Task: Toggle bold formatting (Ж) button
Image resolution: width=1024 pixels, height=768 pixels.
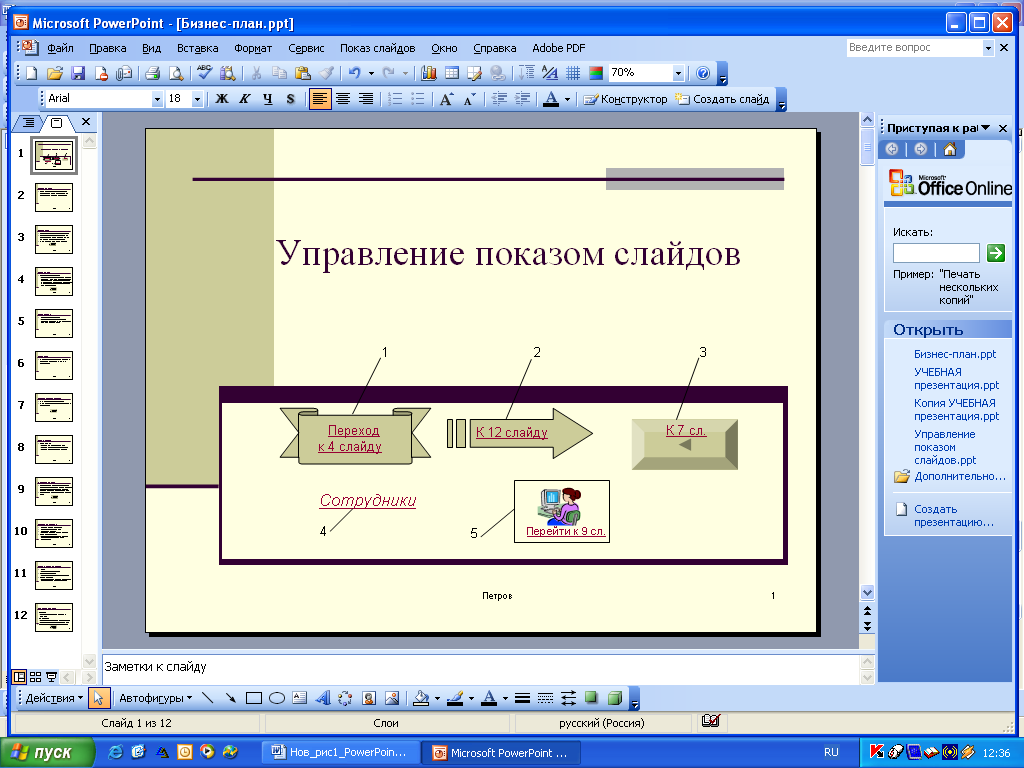Action: (222, 99)
